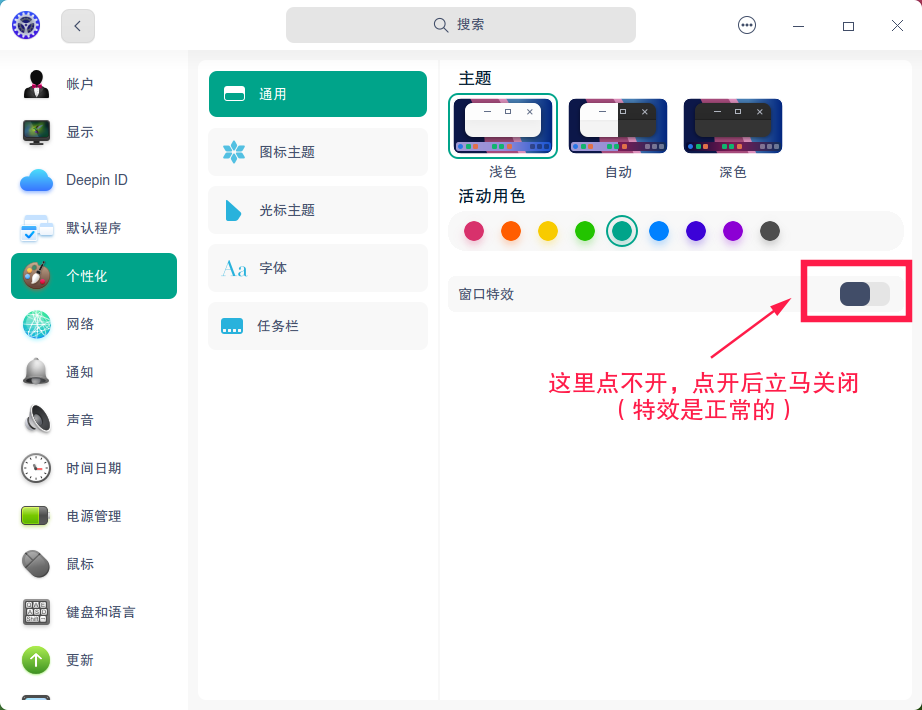The height and width of the screenshot is (710, 922).
Task: Open the 声音 (Sound) settings icon
Action: (37, 420)
